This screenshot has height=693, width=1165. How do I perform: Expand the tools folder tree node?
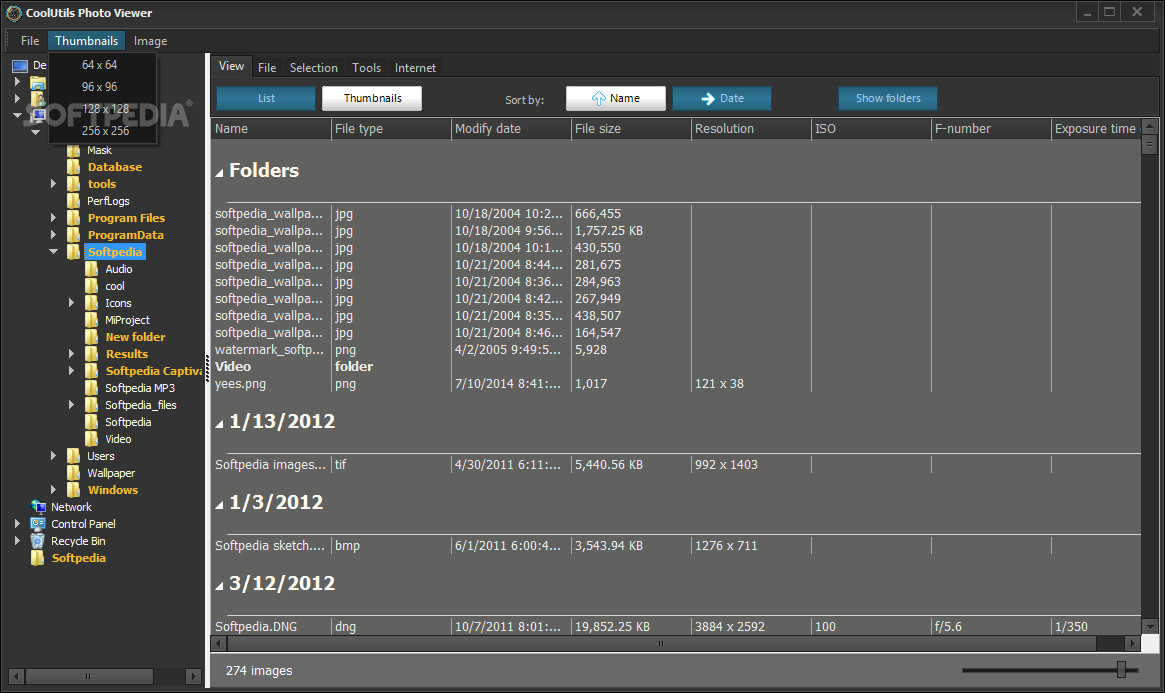click(x=53, y=183)
